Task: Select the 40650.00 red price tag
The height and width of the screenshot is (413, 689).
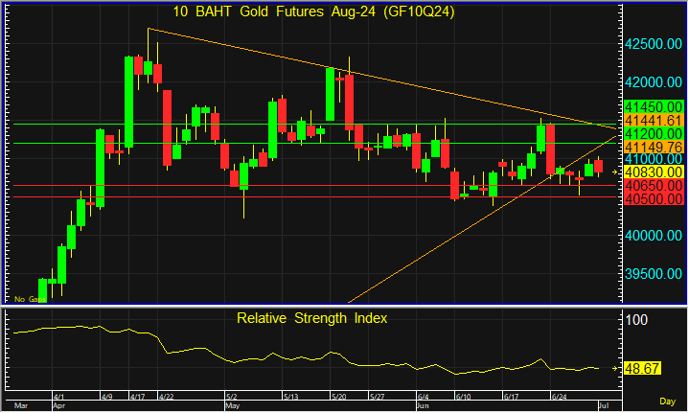Action: [651, 185]
